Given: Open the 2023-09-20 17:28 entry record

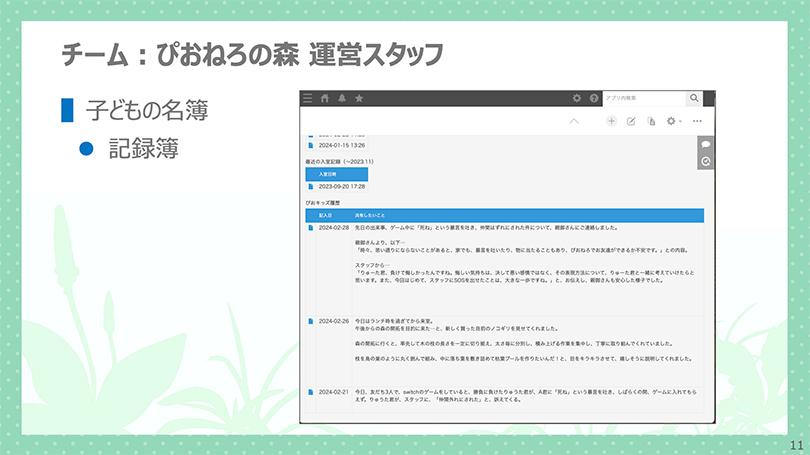Looking at the screenshot, I should (x=311, y=186).
